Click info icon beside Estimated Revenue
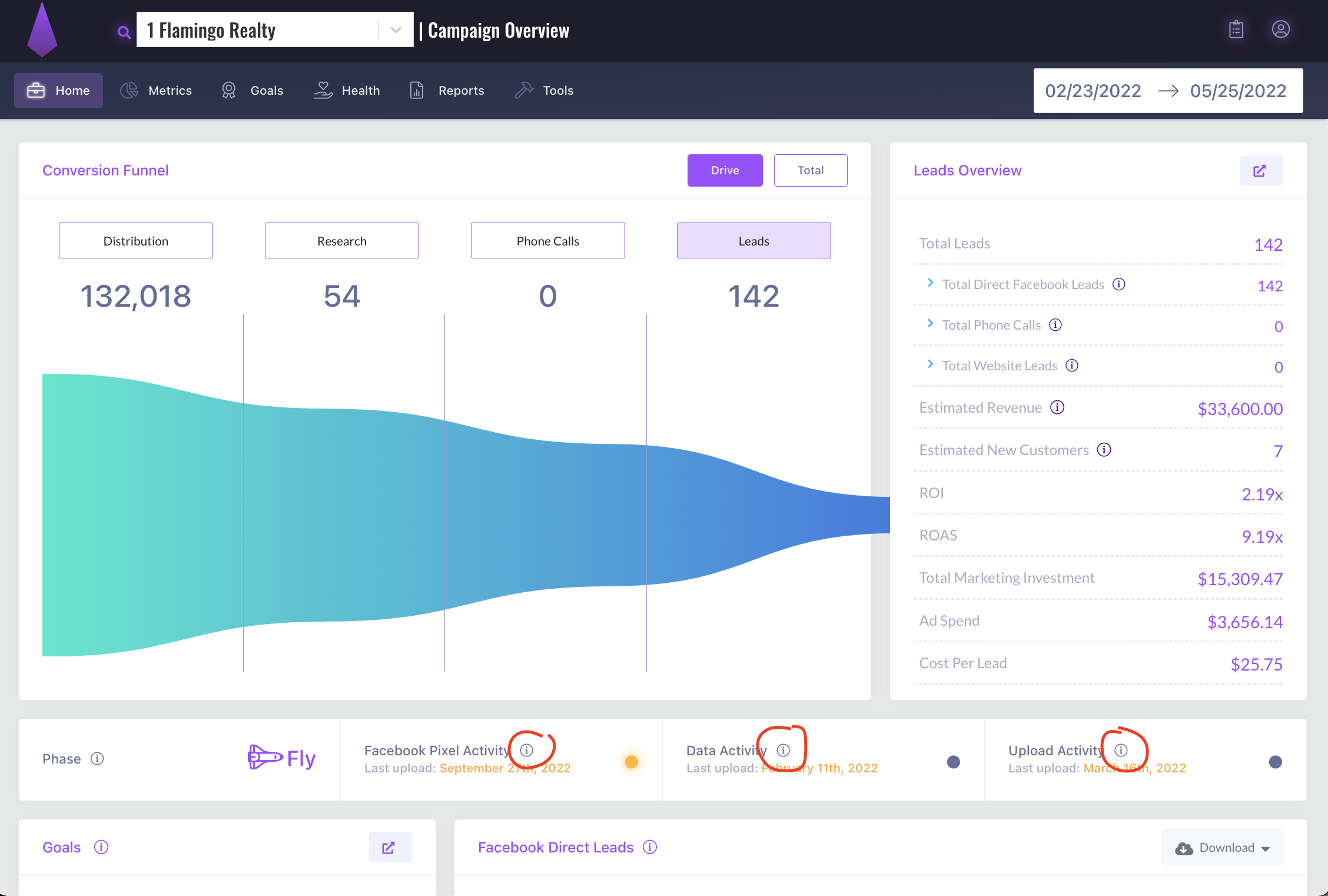Image resolution: width=1328 pixels, height=896 pixels. click(x=1057, y=407)
